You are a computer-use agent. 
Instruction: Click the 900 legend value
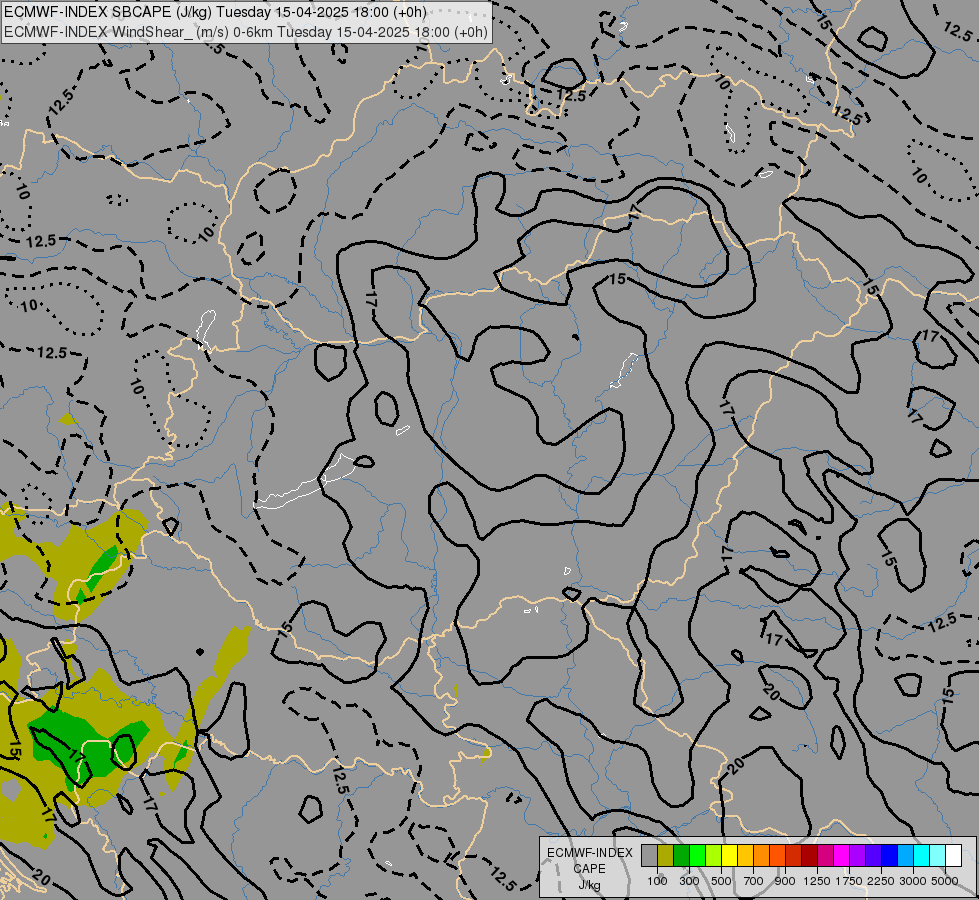(785, 881)
